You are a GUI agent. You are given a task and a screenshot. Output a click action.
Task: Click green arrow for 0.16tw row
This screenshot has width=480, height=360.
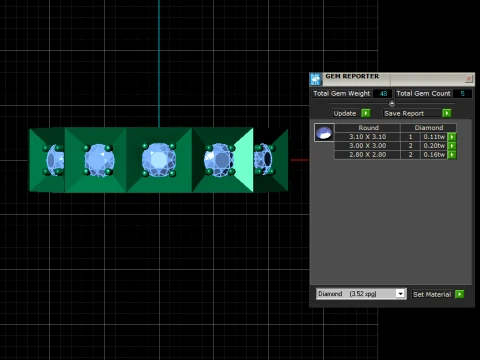click(x=452, y=155)
